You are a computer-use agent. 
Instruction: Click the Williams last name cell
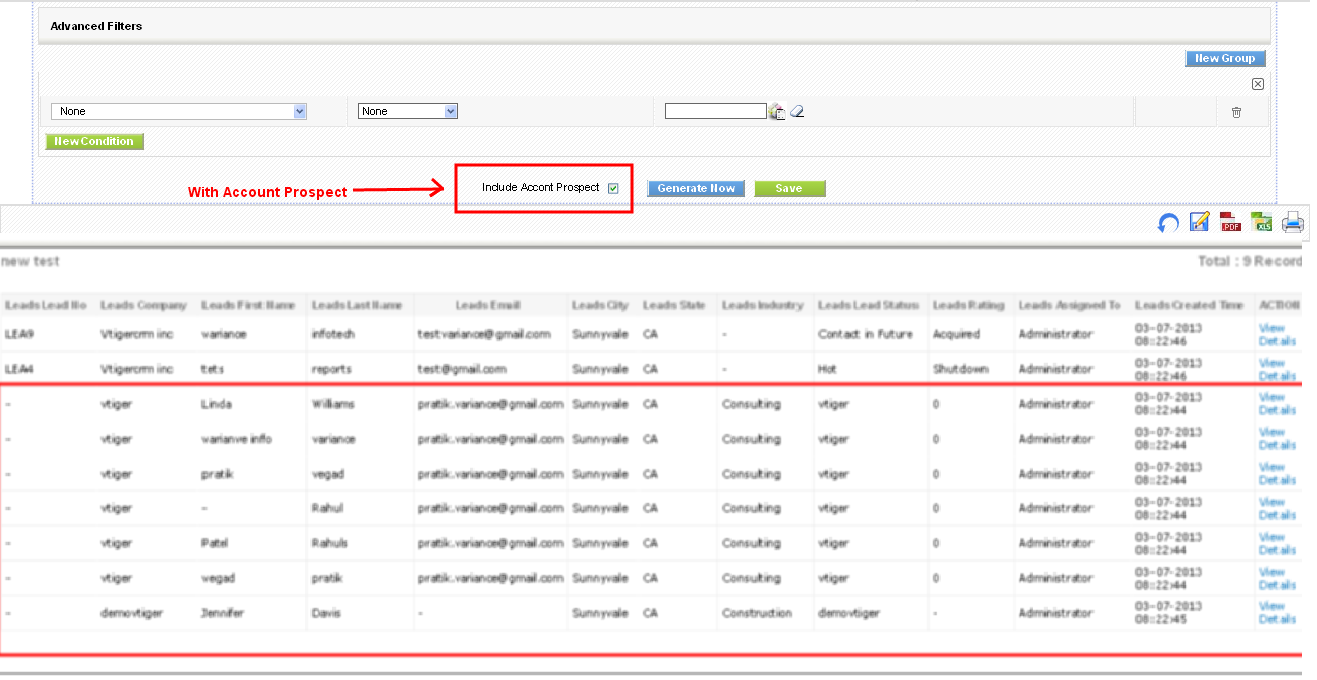[x=333, y=404]
